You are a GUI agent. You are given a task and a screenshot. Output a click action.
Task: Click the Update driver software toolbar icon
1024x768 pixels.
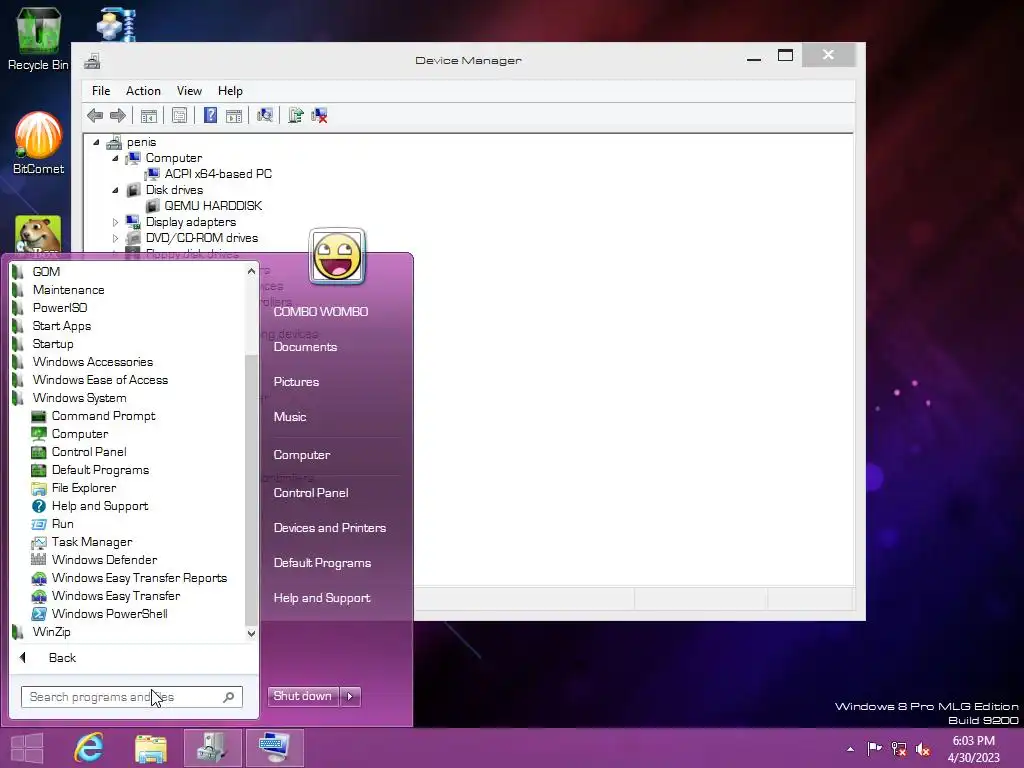click(296, 116)
